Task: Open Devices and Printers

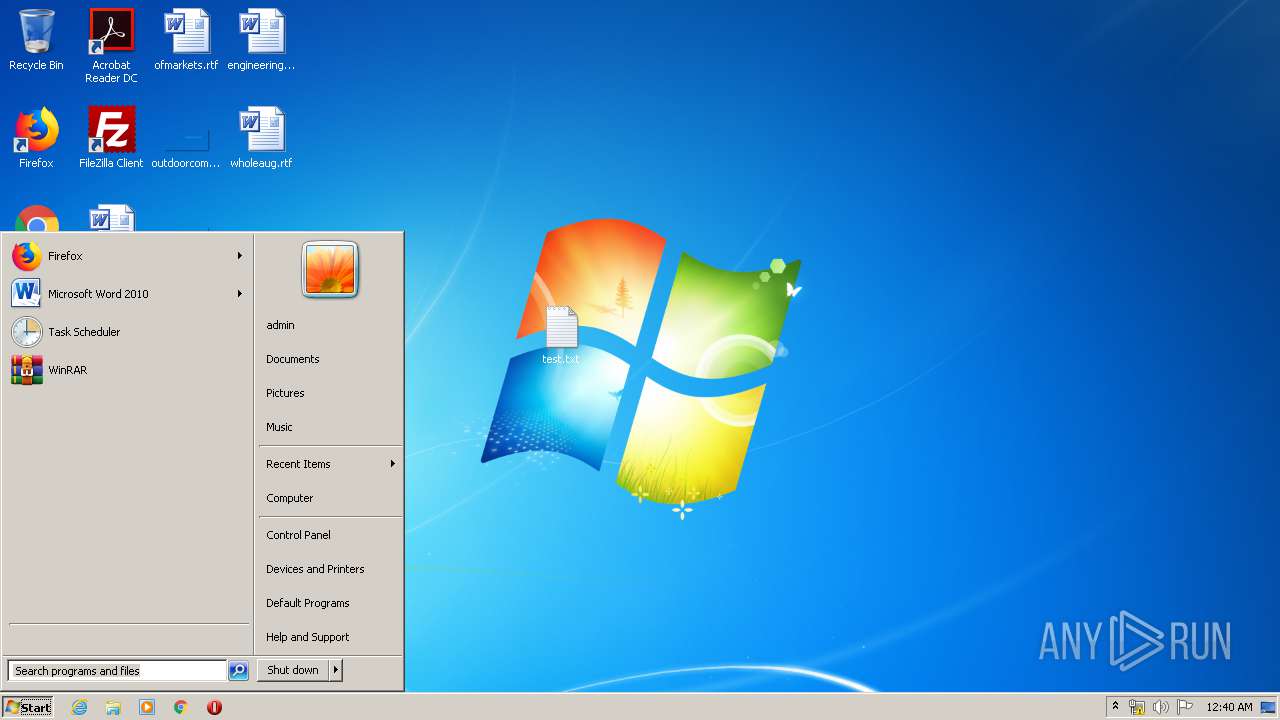Action: click(330, 569)
